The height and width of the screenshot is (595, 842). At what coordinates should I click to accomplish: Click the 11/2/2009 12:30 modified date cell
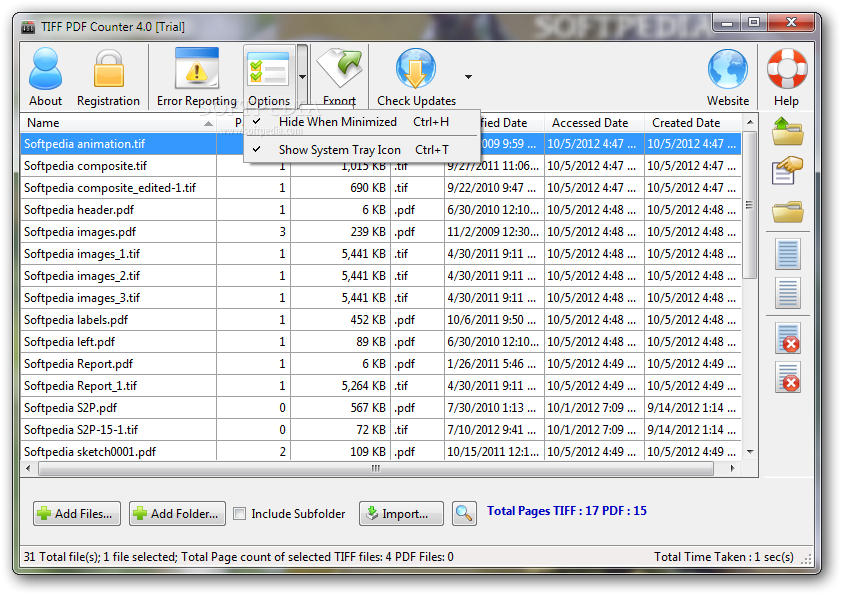tap(493, 232)
